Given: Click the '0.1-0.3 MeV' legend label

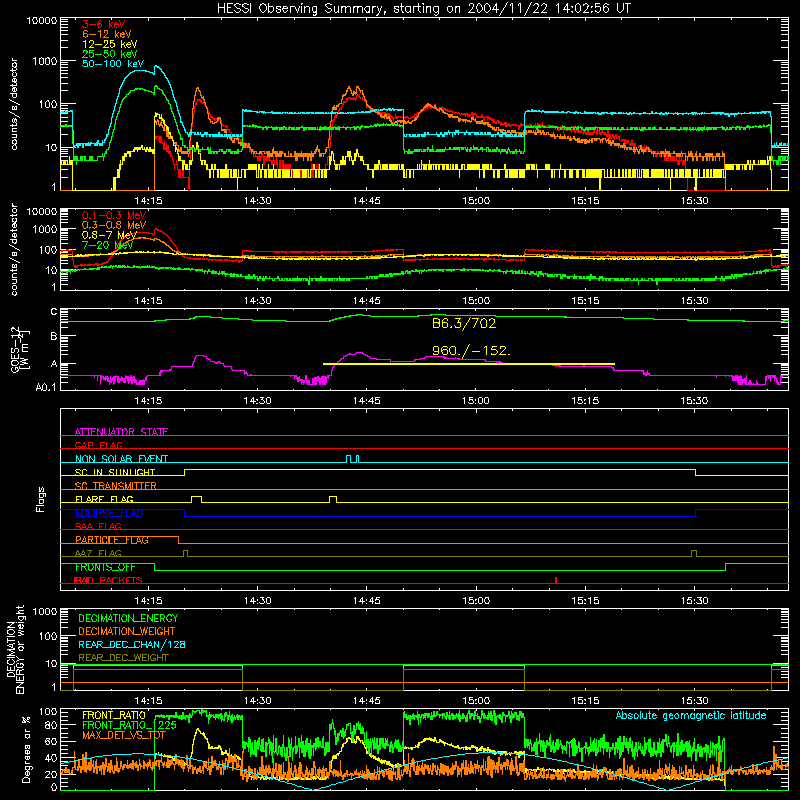Looking at the screenshot, I should (x=114, y=215).
